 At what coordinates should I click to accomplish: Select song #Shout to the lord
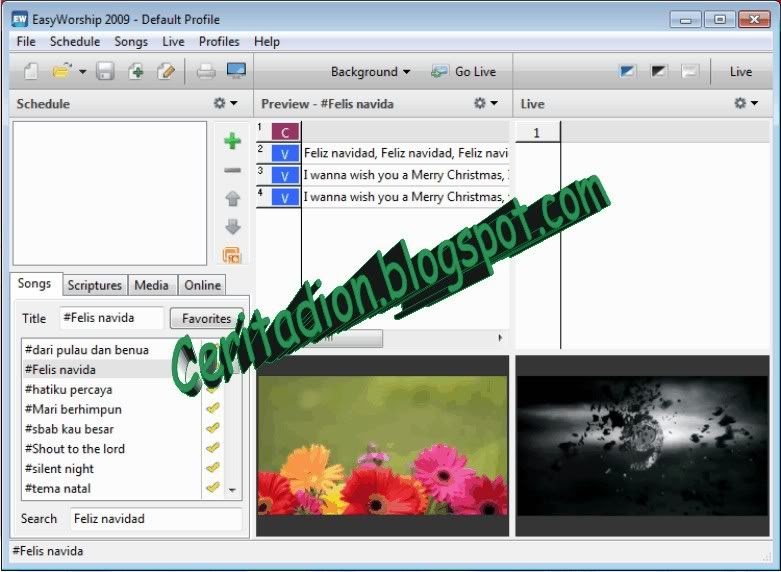112,449
